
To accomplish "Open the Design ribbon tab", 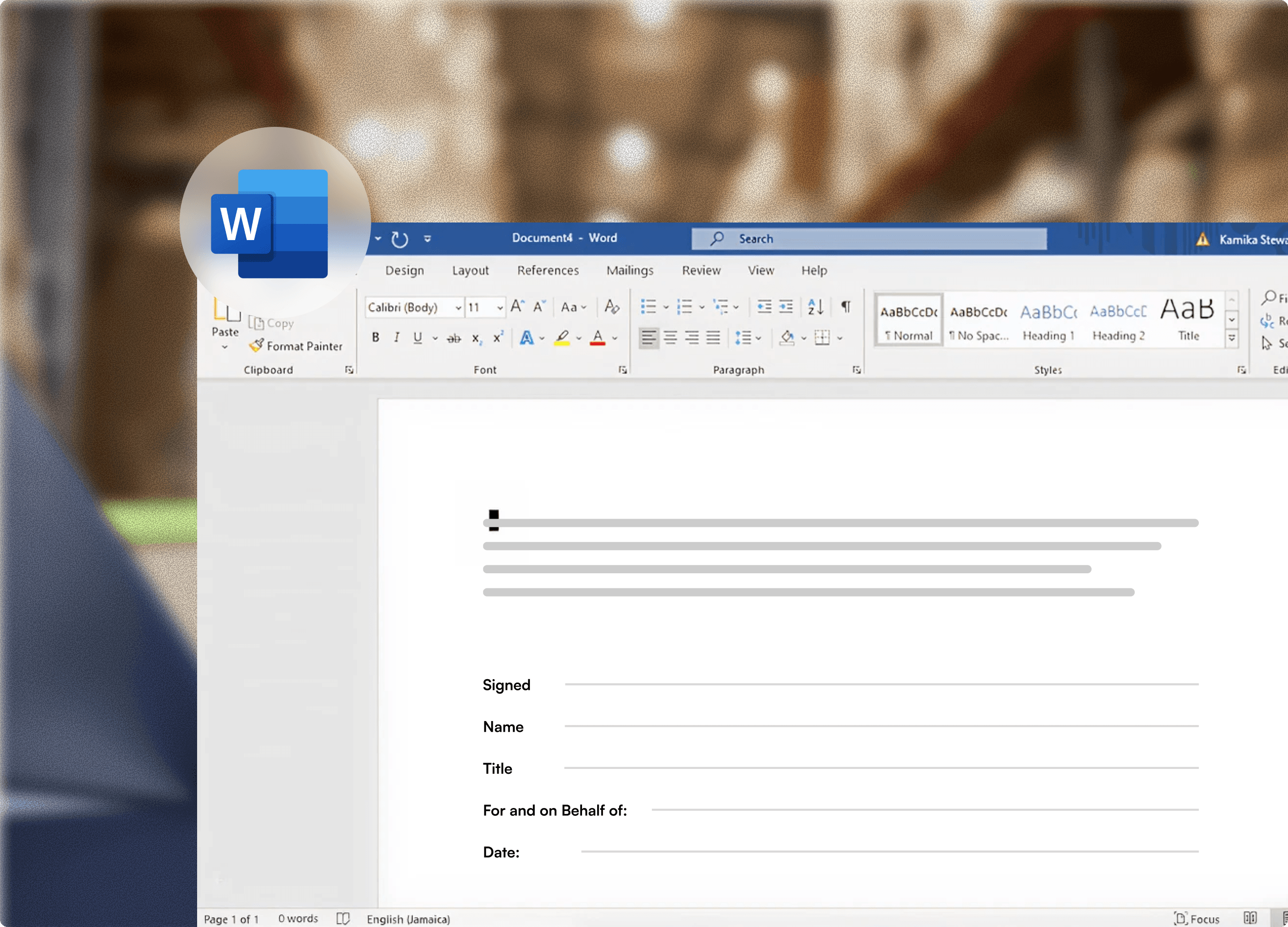I will point(404,270).
